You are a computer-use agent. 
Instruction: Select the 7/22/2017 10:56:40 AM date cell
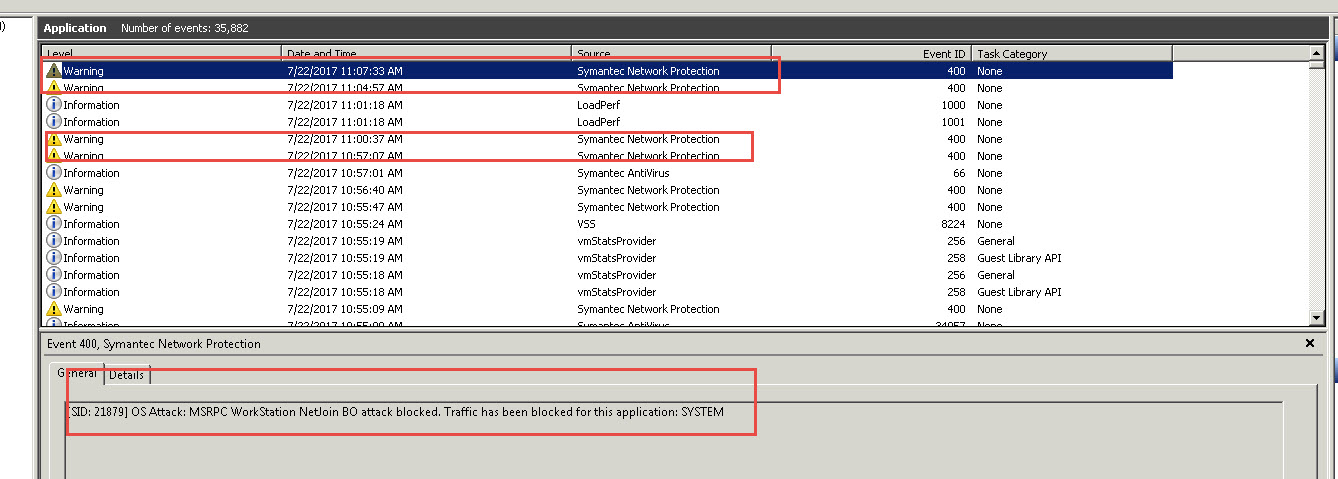345,190
